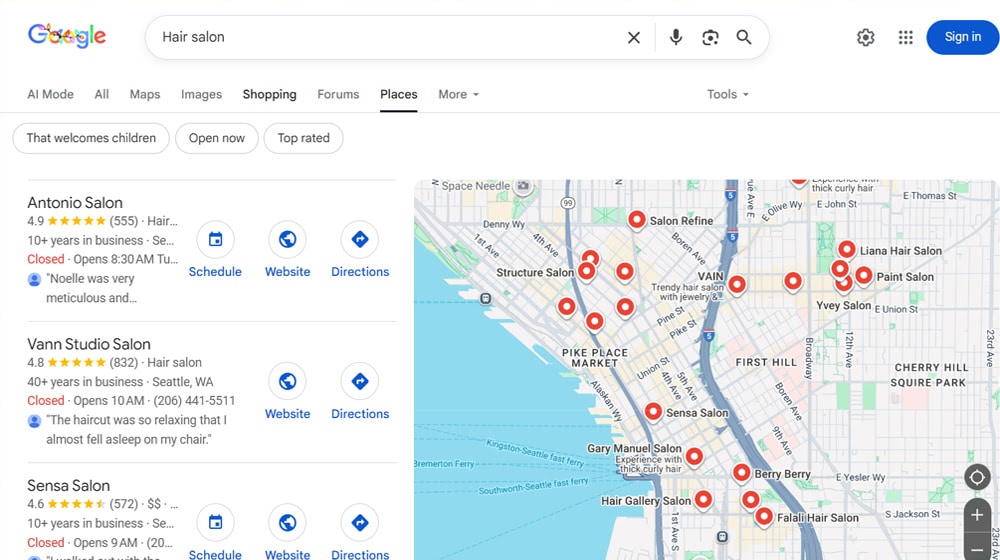Image resolution: width=1000 pixels, height=560 pixels.
Task: Select the Salon Refine map pin
Action: pos(636,221)
